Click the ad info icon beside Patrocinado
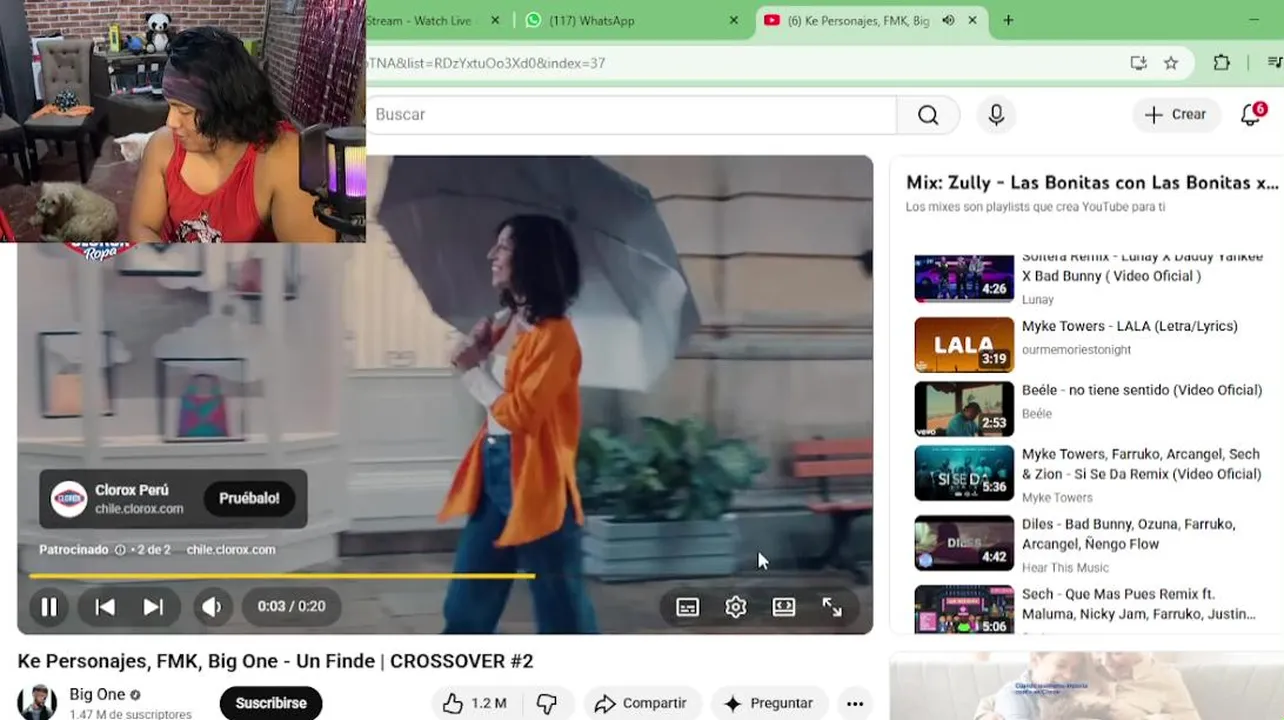Image resolution: width=1284 pixels, height=720 pixels. [120, 549]
